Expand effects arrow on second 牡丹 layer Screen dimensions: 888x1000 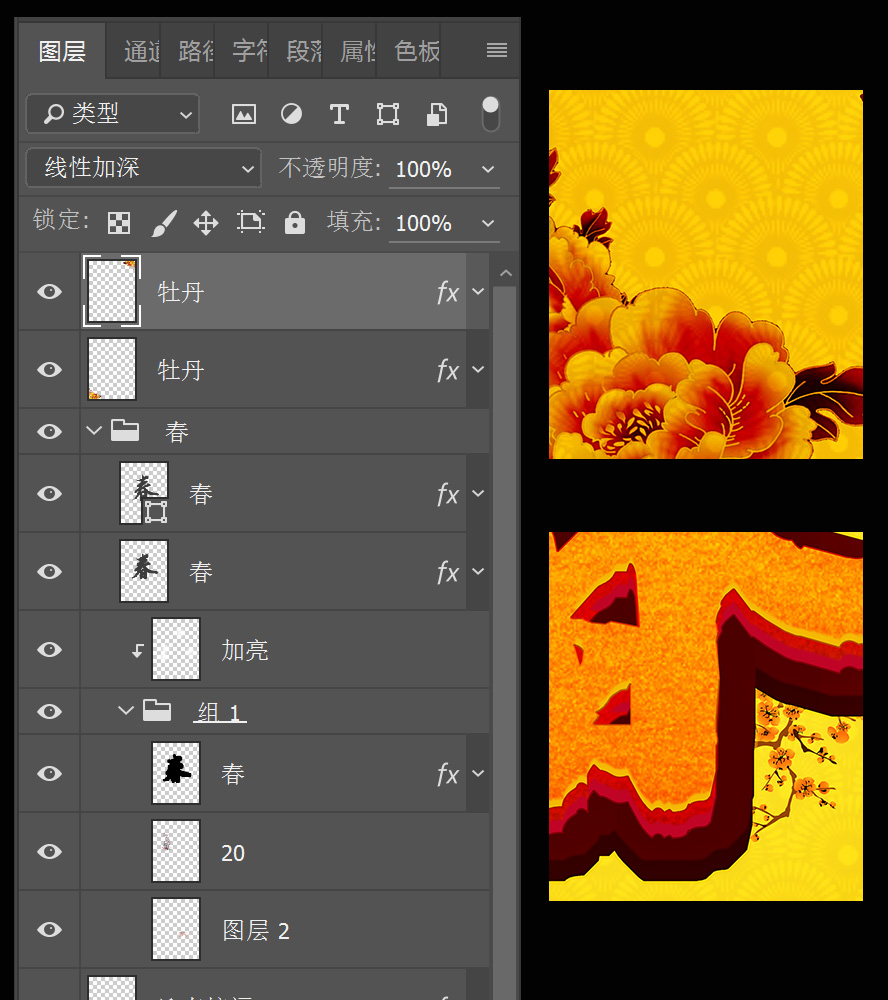click(478, 369)
